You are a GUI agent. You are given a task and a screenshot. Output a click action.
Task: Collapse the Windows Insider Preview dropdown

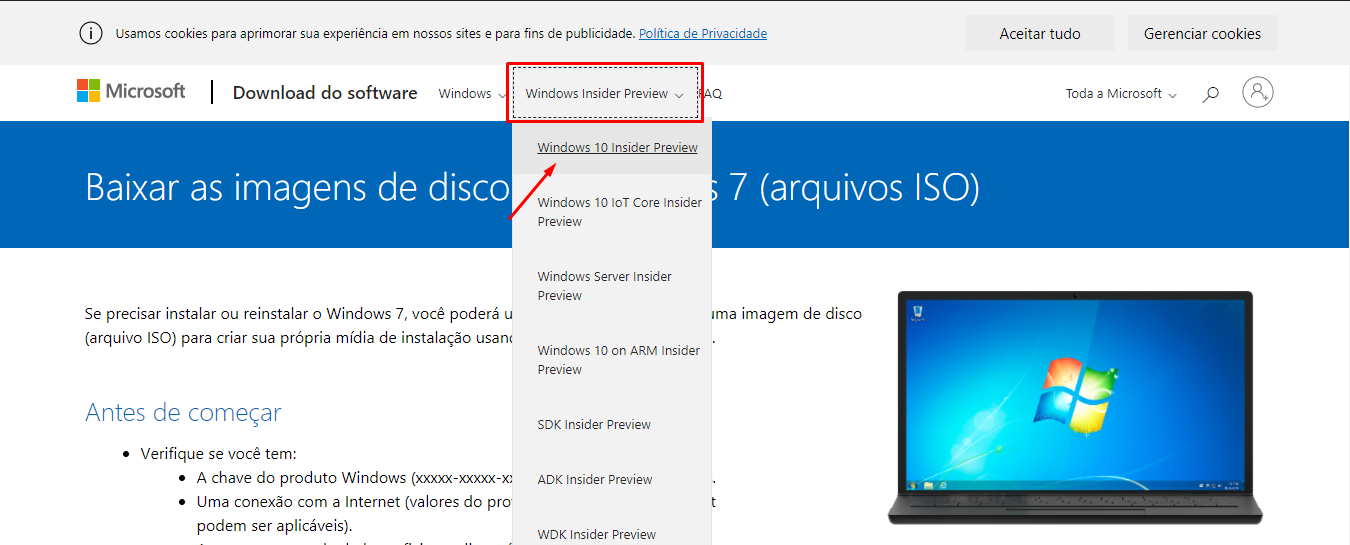[x=604, y=94]
